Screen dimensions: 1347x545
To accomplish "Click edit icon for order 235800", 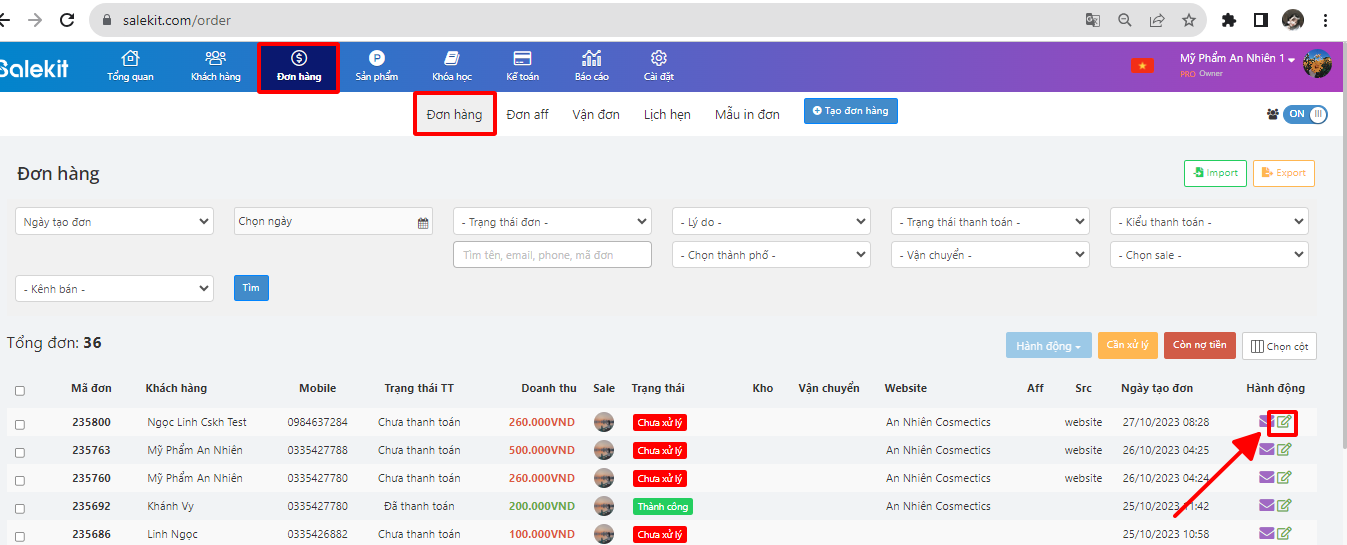I will 1284,422.
